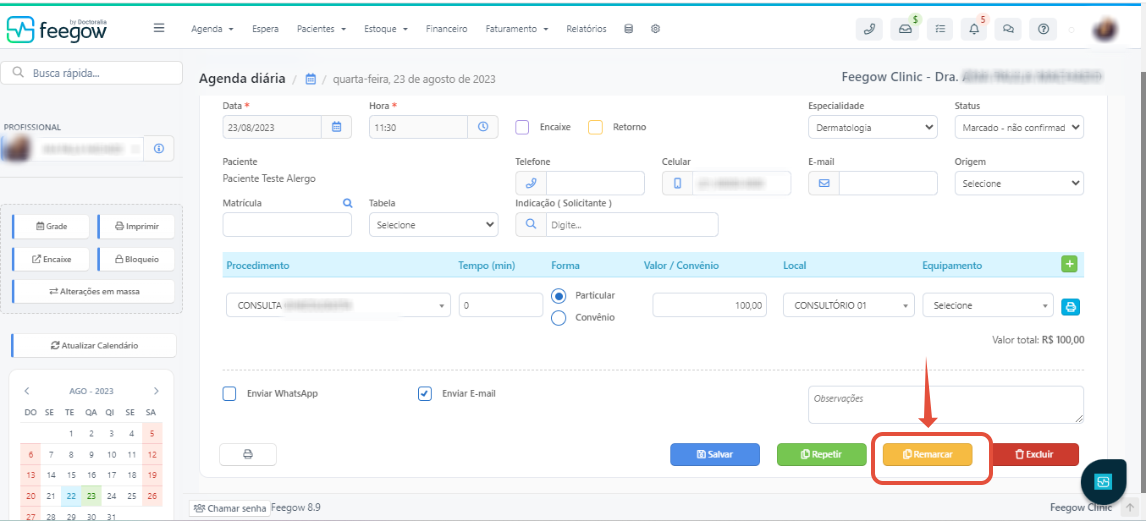Image resolution: width=1146 pixels, height=521 pixels.
Task: Click the Salvar button
Action: click(715, 455)
